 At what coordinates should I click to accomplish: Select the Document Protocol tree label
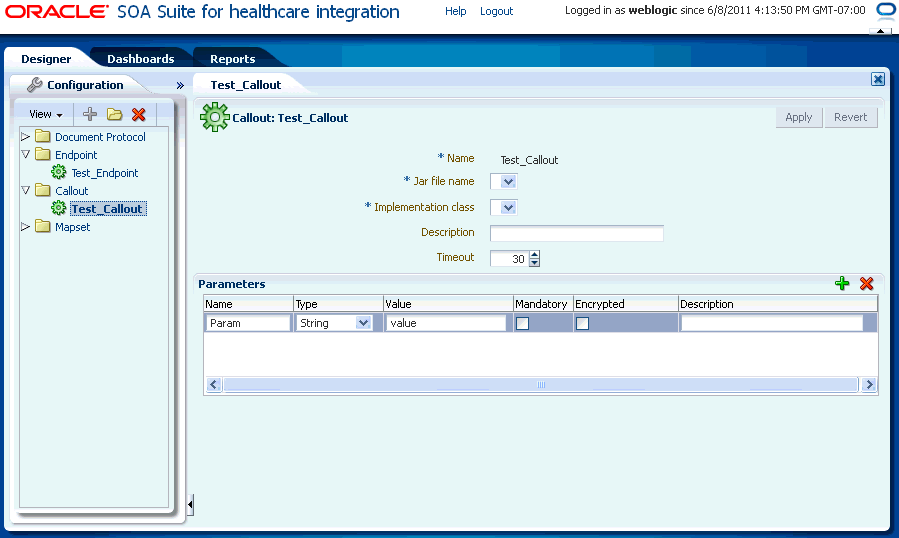click(x=100, y=137)
